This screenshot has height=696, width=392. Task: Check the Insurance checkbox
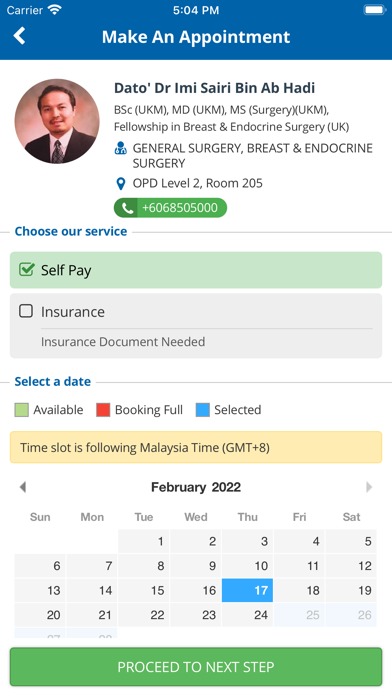[x=26, y=311]
